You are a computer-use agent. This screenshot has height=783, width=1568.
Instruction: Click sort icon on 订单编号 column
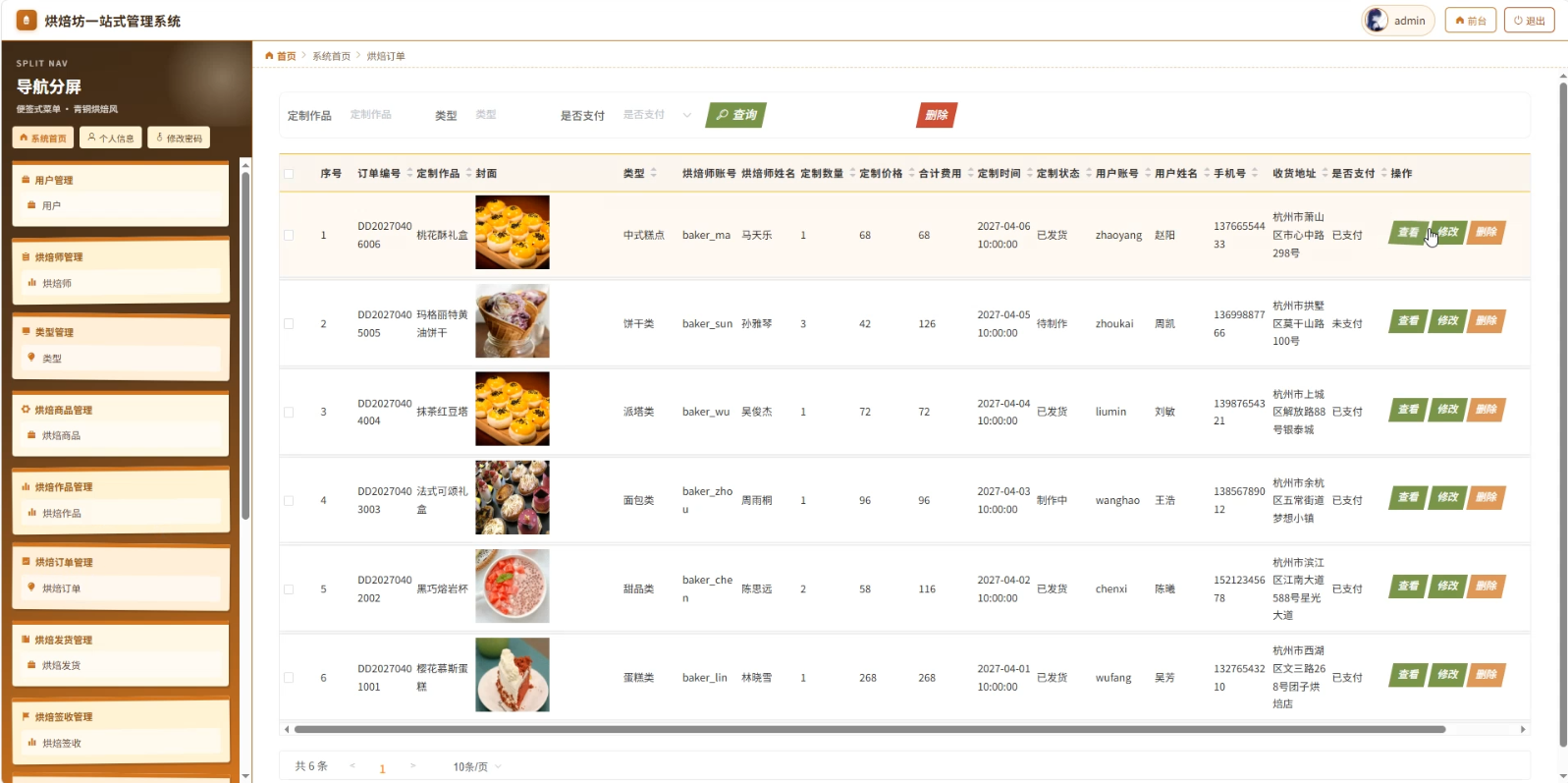click(409, 173)
